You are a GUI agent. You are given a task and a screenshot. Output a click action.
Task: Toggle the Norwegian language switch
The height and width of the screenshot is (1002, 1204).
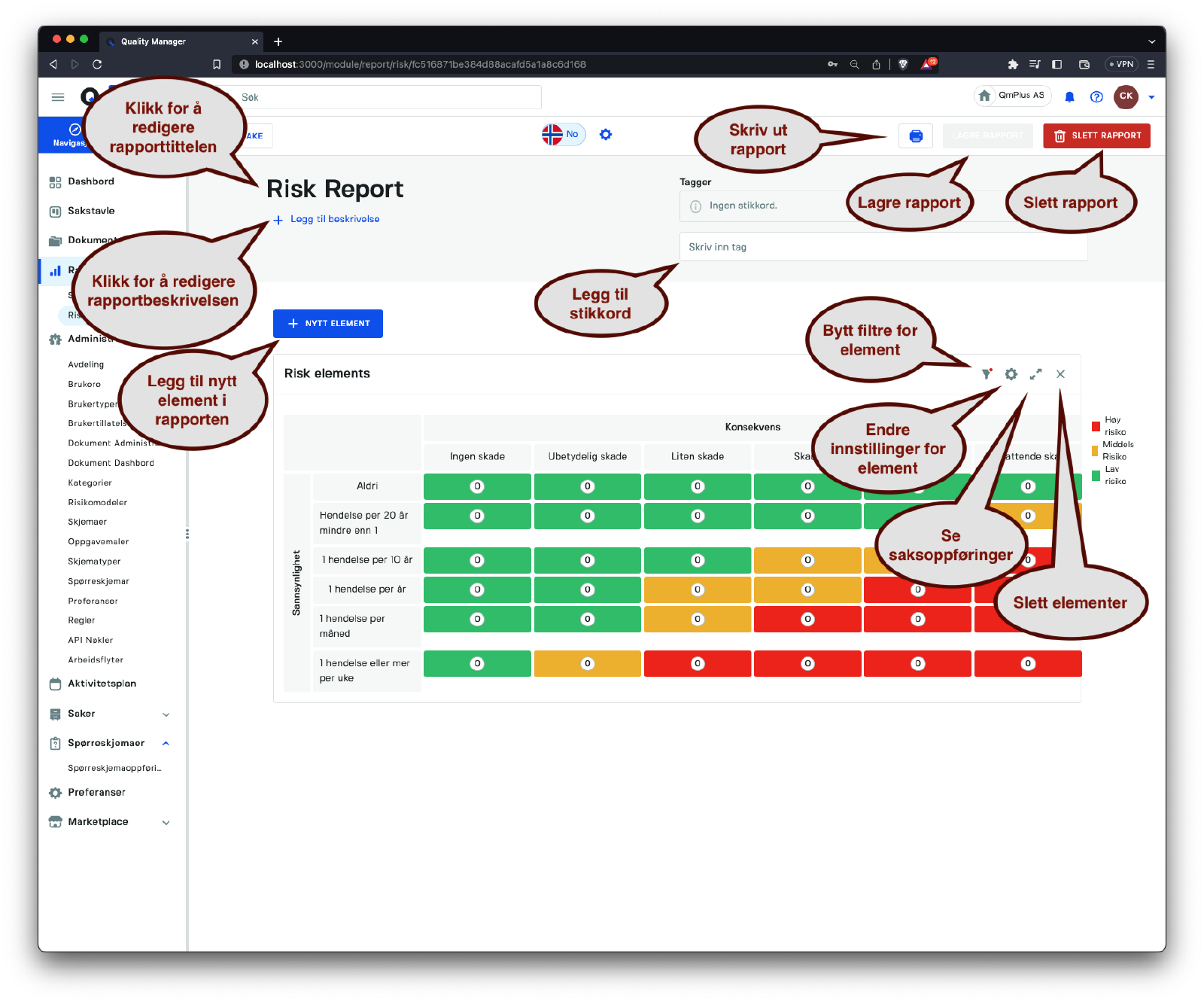click(563, 135)
